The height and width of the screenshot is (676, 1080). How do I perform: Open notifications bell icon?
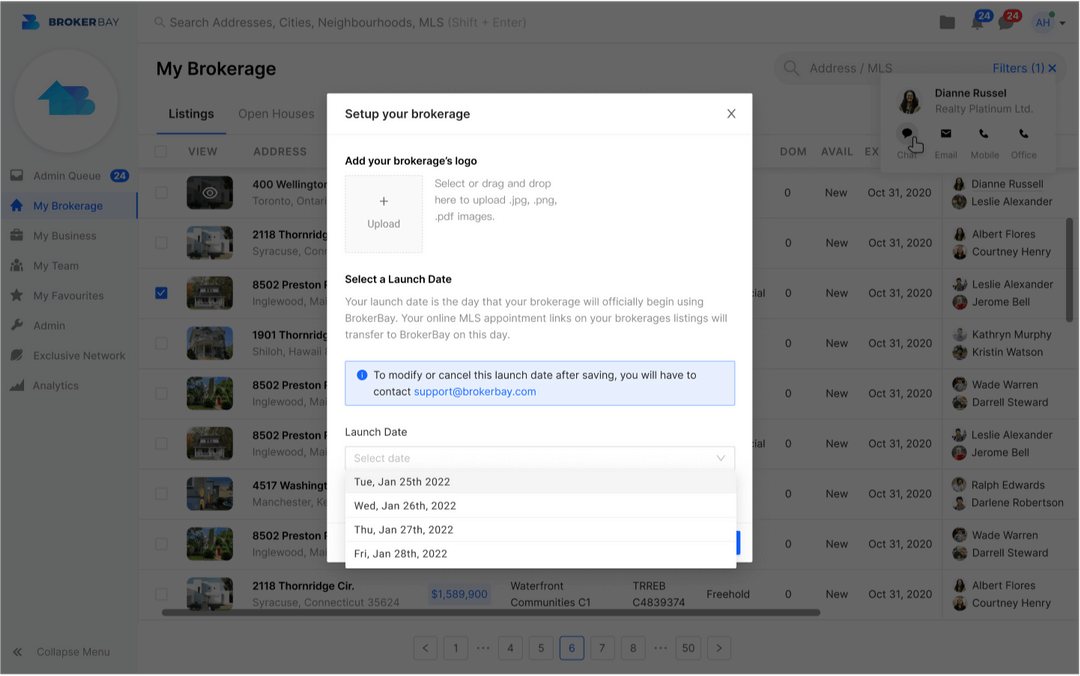[x=978, y=22]
